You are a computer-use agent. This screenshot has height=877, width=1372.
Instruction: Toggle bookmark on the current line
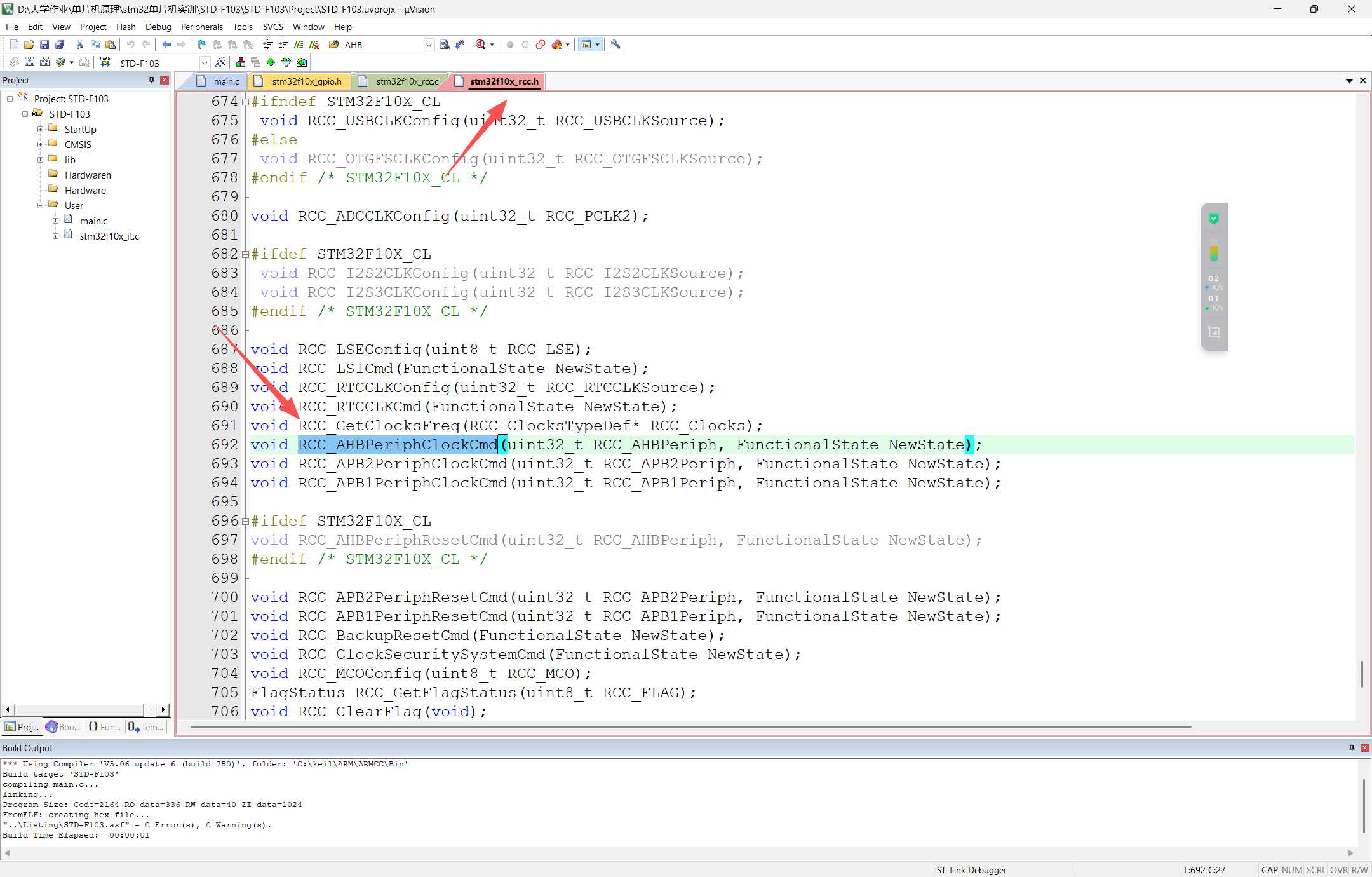pyautogui.click(x=201, y=44)
